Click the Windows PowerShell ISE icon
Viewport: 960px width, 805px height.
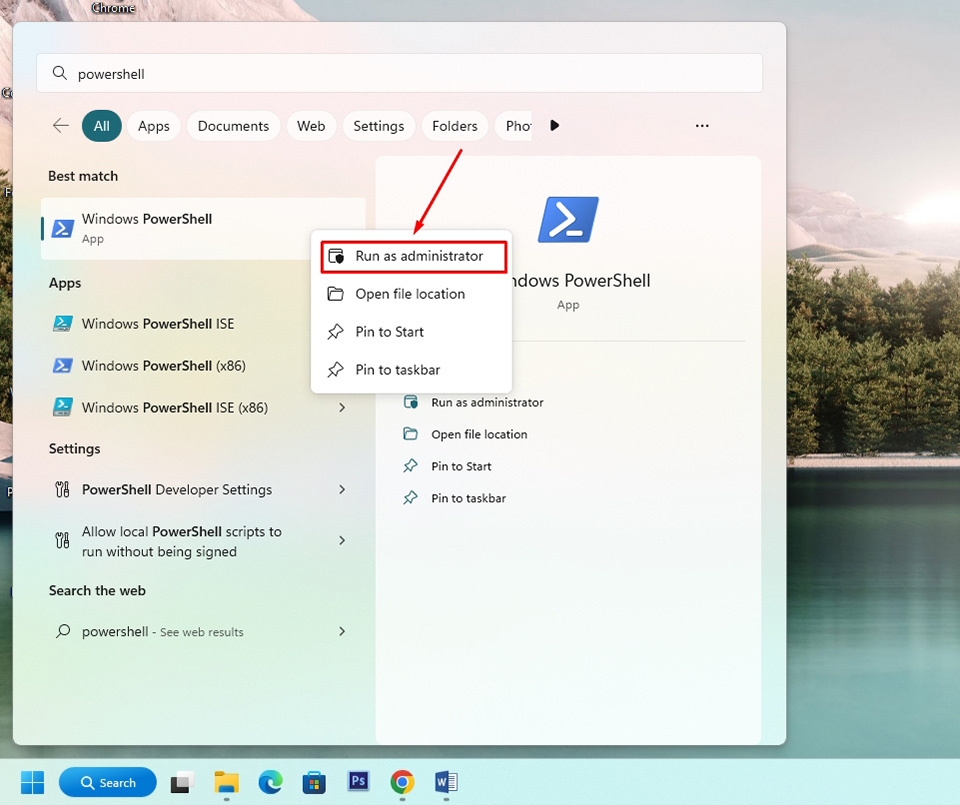point(62,324)
